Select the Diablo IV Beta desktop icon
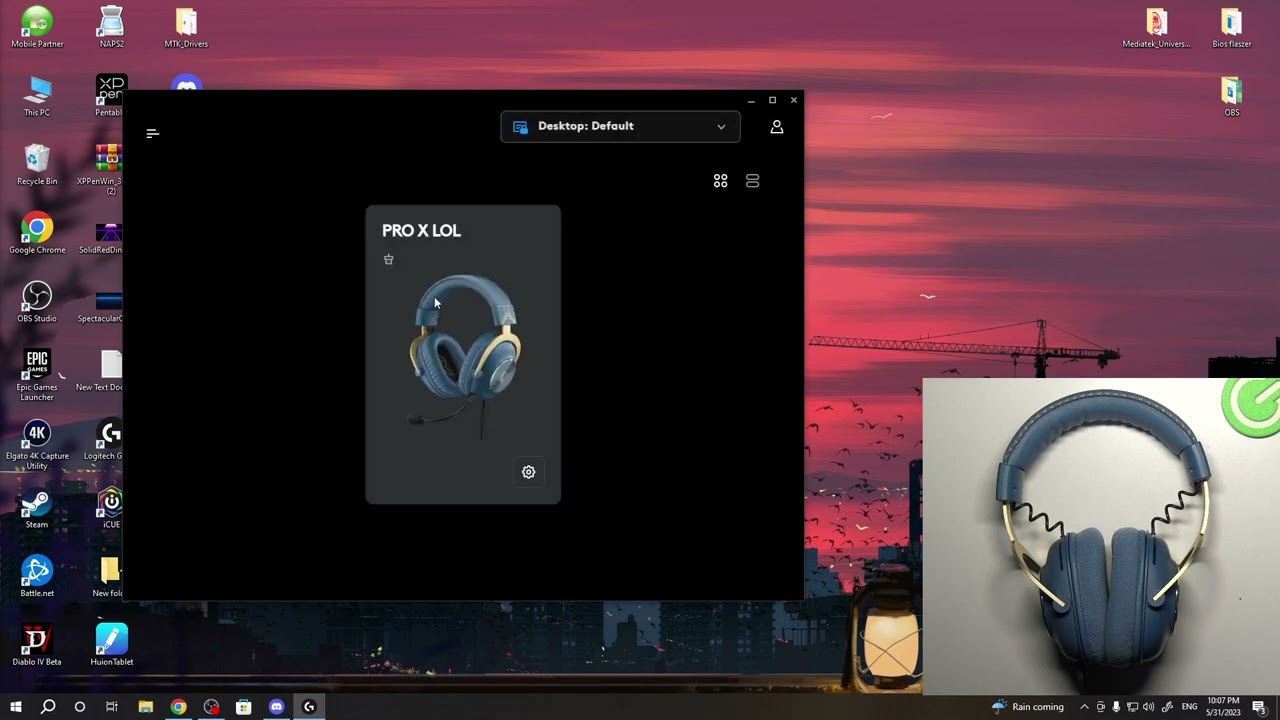This screenshot has height=720, width=1280. pos(37,645)
